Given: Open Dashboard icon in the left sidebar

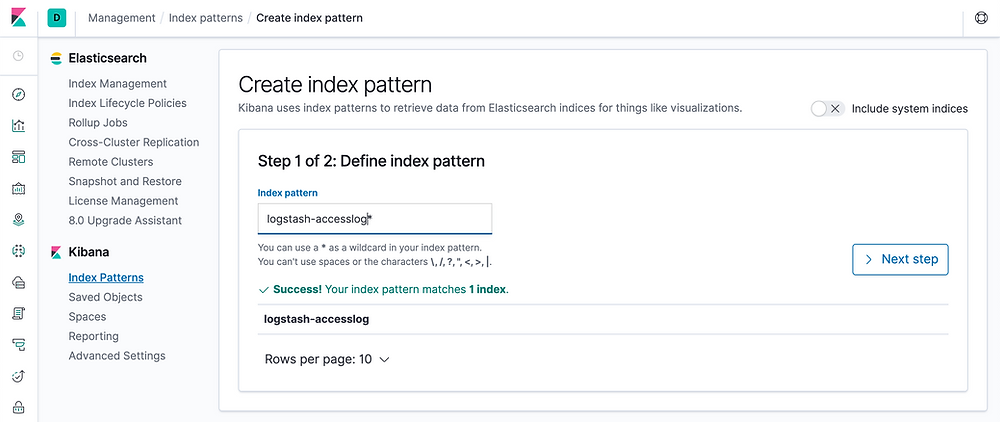Looking at the screenshot, I should pyautogui.click(x=18, y=157).
